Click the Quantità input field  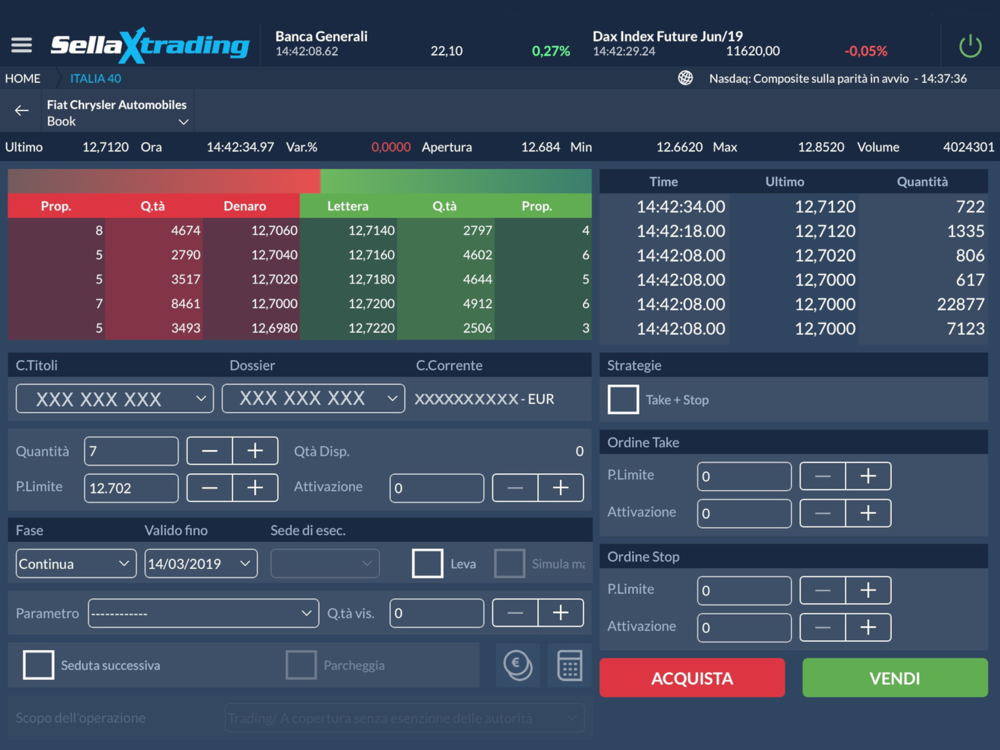tap(131, 451)
